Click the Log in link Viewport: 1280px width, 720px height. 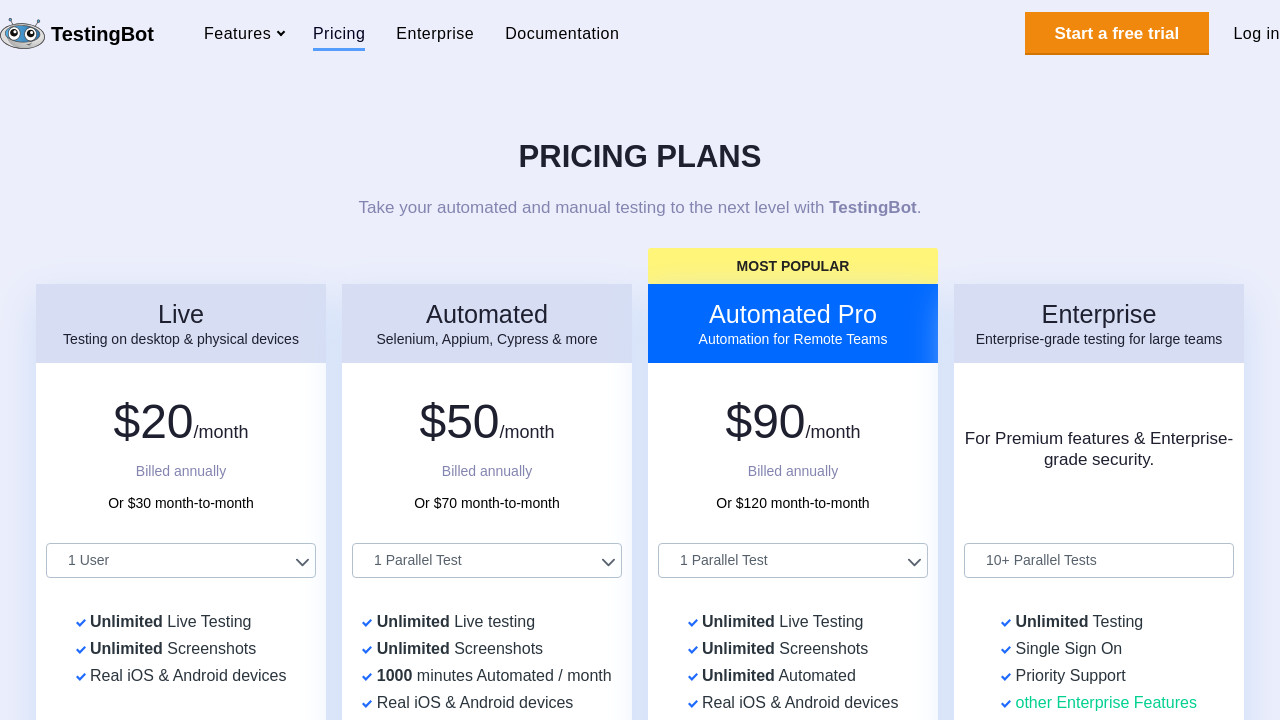click(x=1256, y=34)
